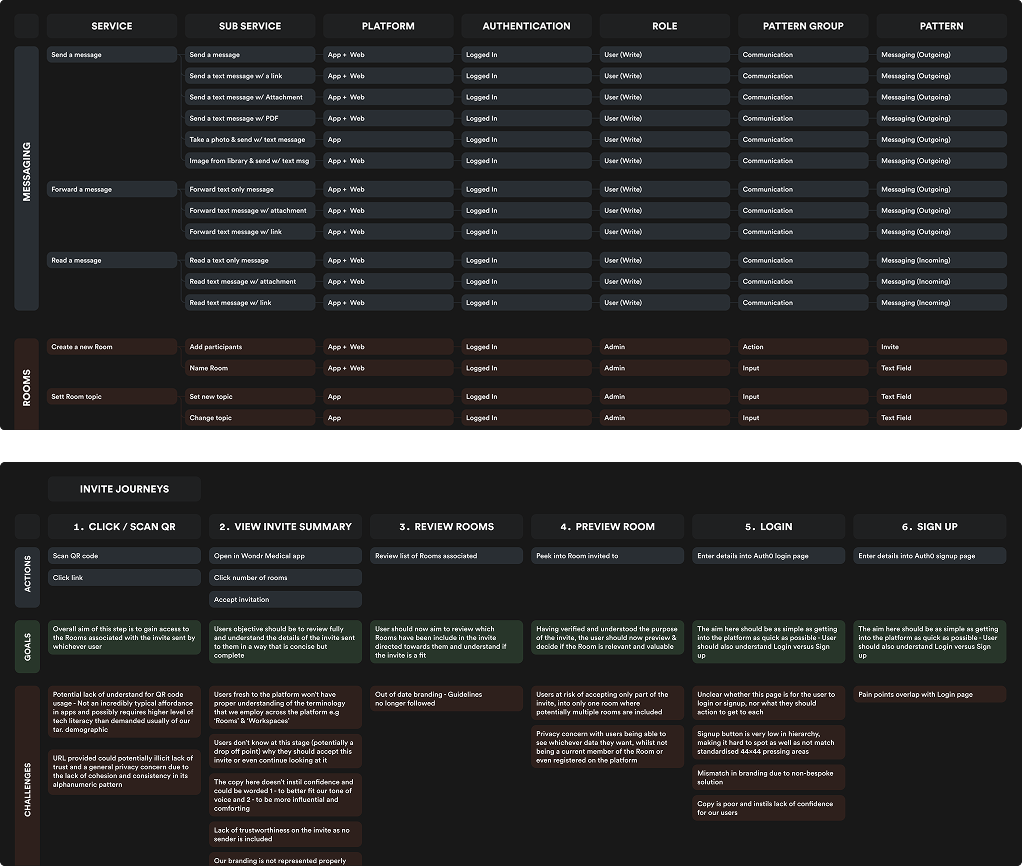
Task: Click the 'Create a new Room' cell
Action: pyautogui.click(x=112, y=347)
